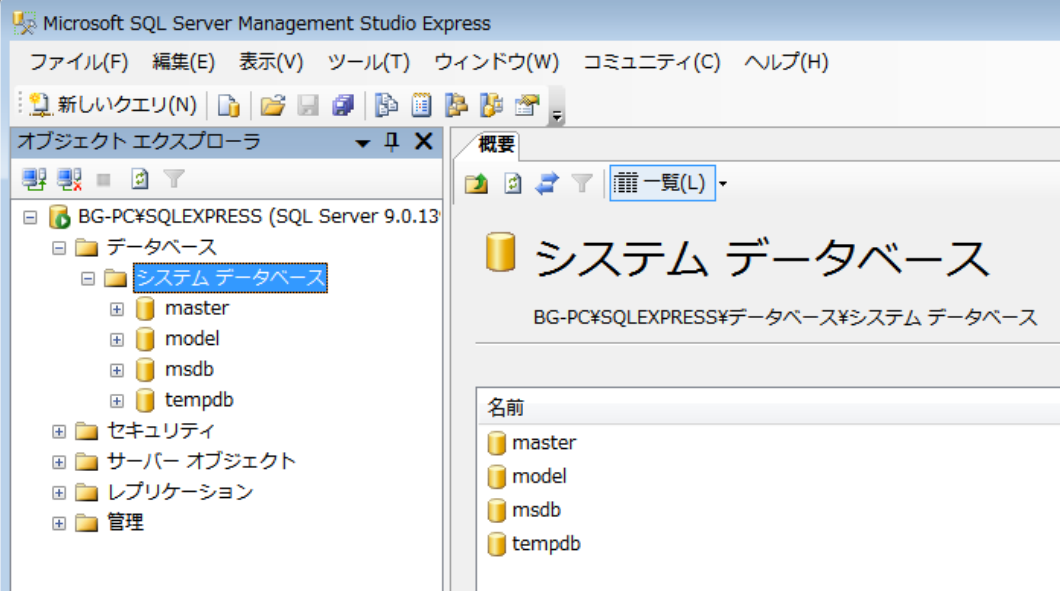Viewport: 1060px width, 591px height.
Task: Click the Filter funnel in Summary toolbar
Action: (x=581, y=183)
